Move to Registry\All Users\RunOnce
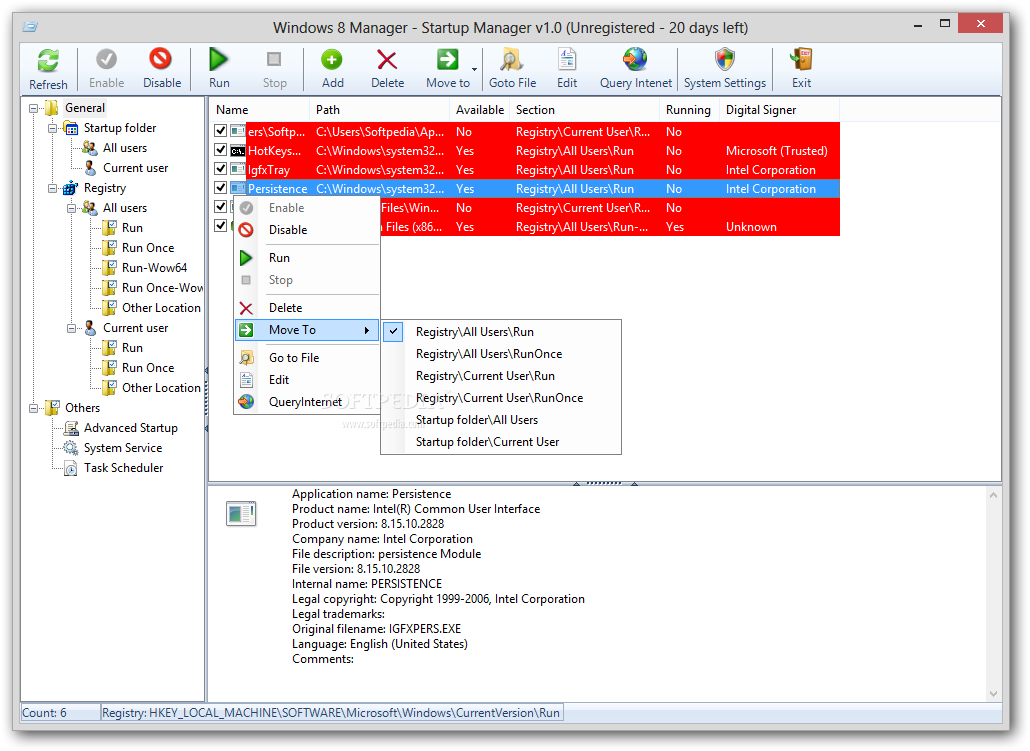1030x751 pixels. [x=501, y=353]
